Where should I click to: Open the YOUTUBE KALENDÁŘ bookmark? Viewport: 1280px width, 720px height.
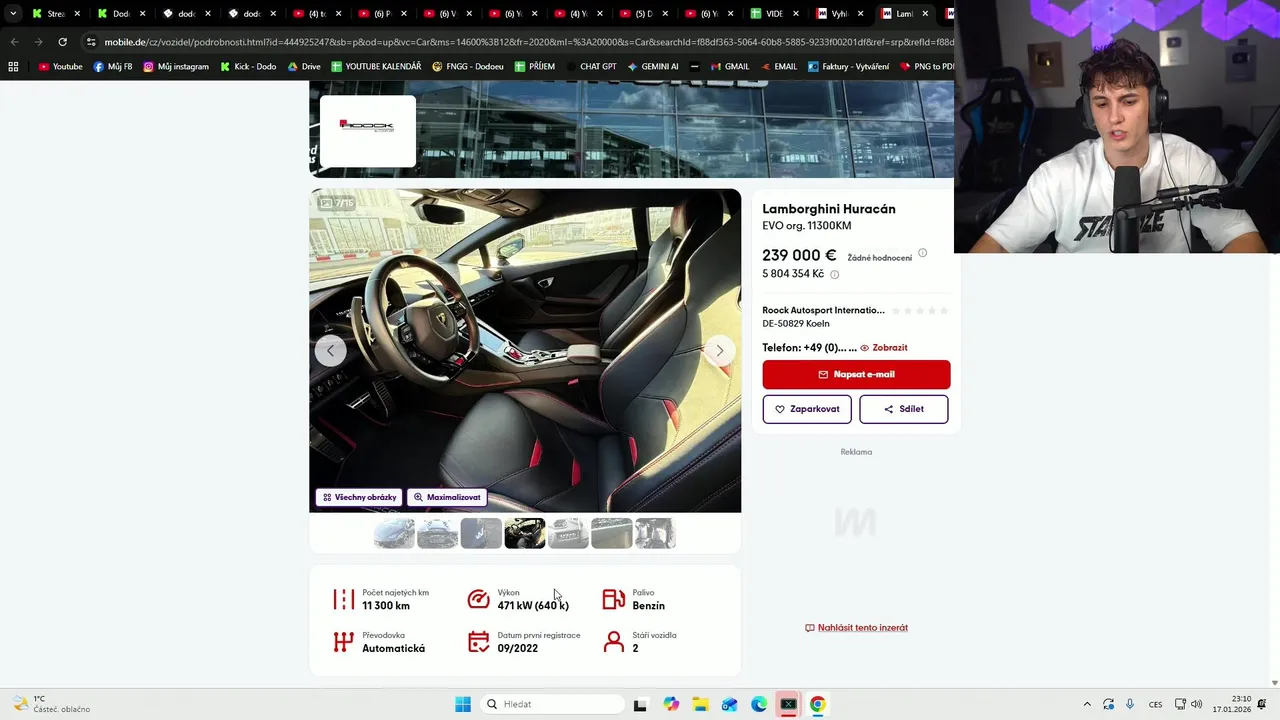[x=376, y=67]
